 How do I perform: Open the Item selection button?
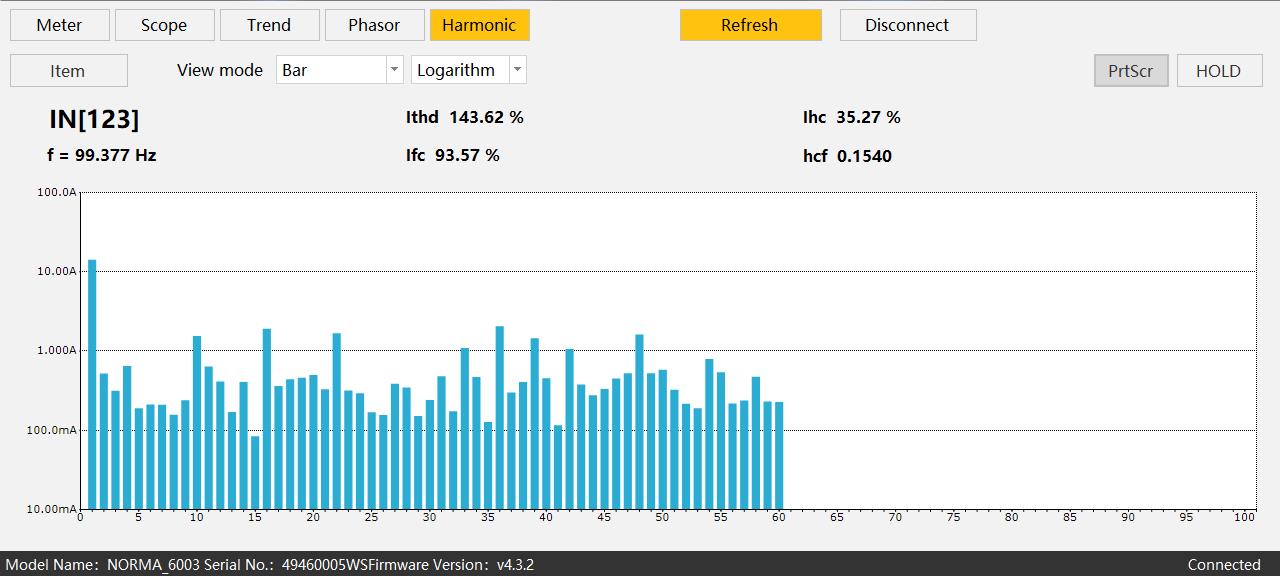pyautogui.click(x=68, y=71)
